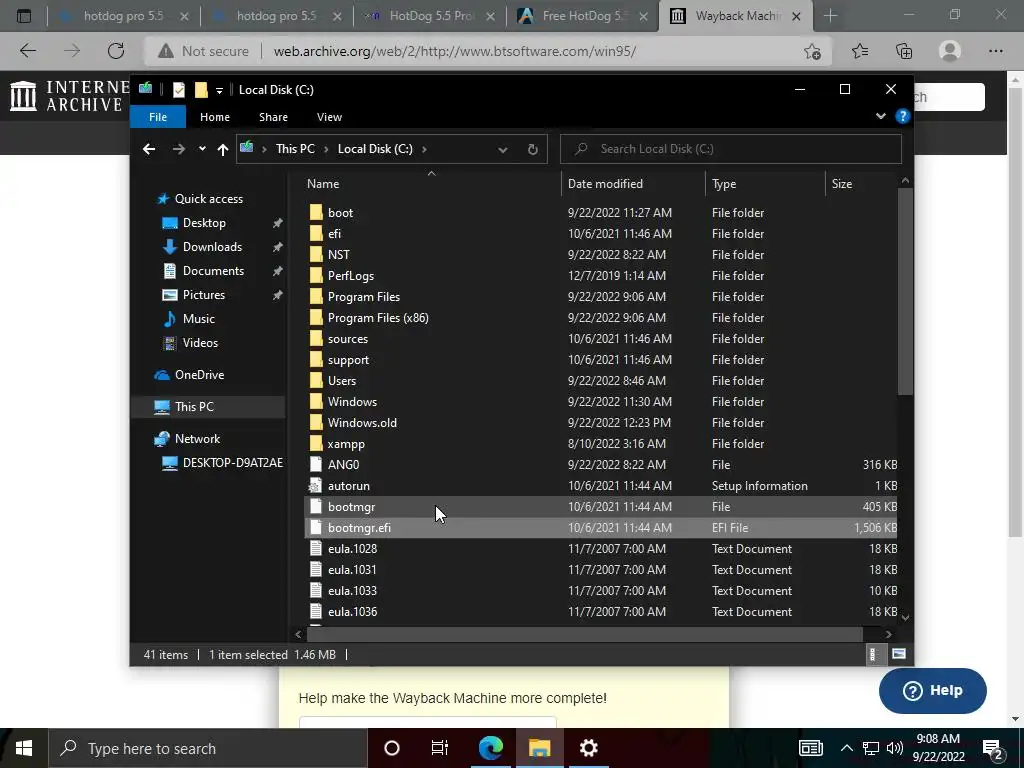Screen dimensions: 1024x768
Task: Open Edge Collections
Action: click(x=904, y=51)
